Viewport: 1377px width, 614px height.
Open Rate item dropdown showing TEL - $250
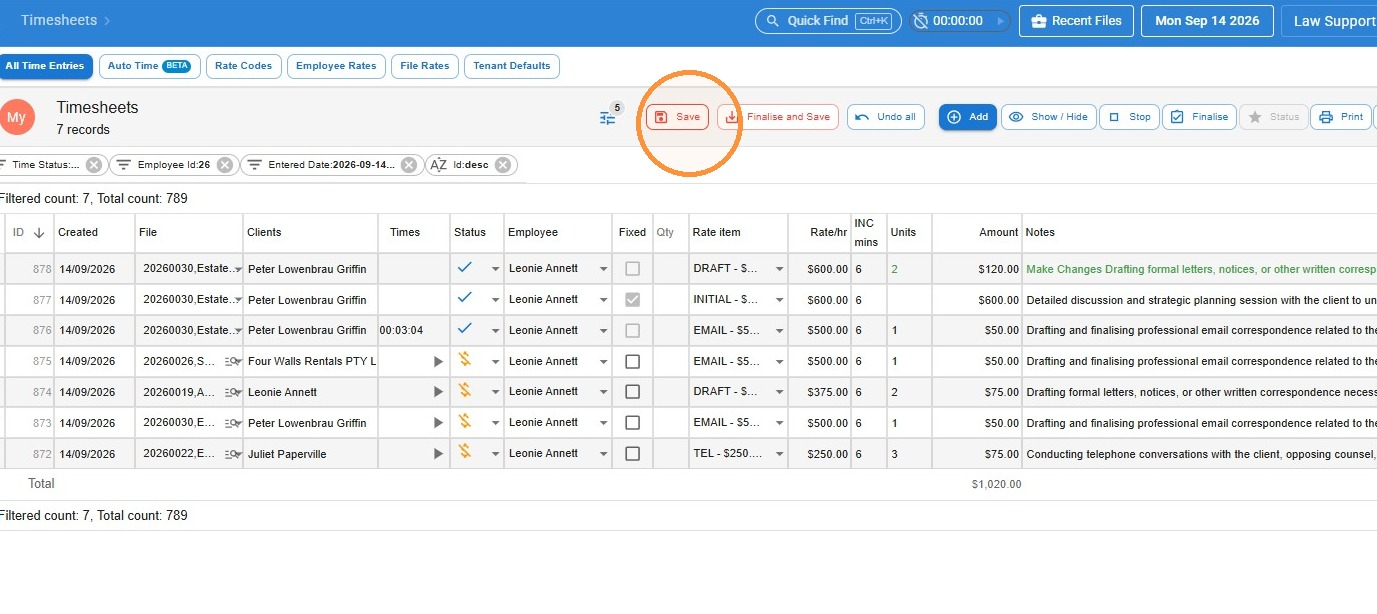779,454
